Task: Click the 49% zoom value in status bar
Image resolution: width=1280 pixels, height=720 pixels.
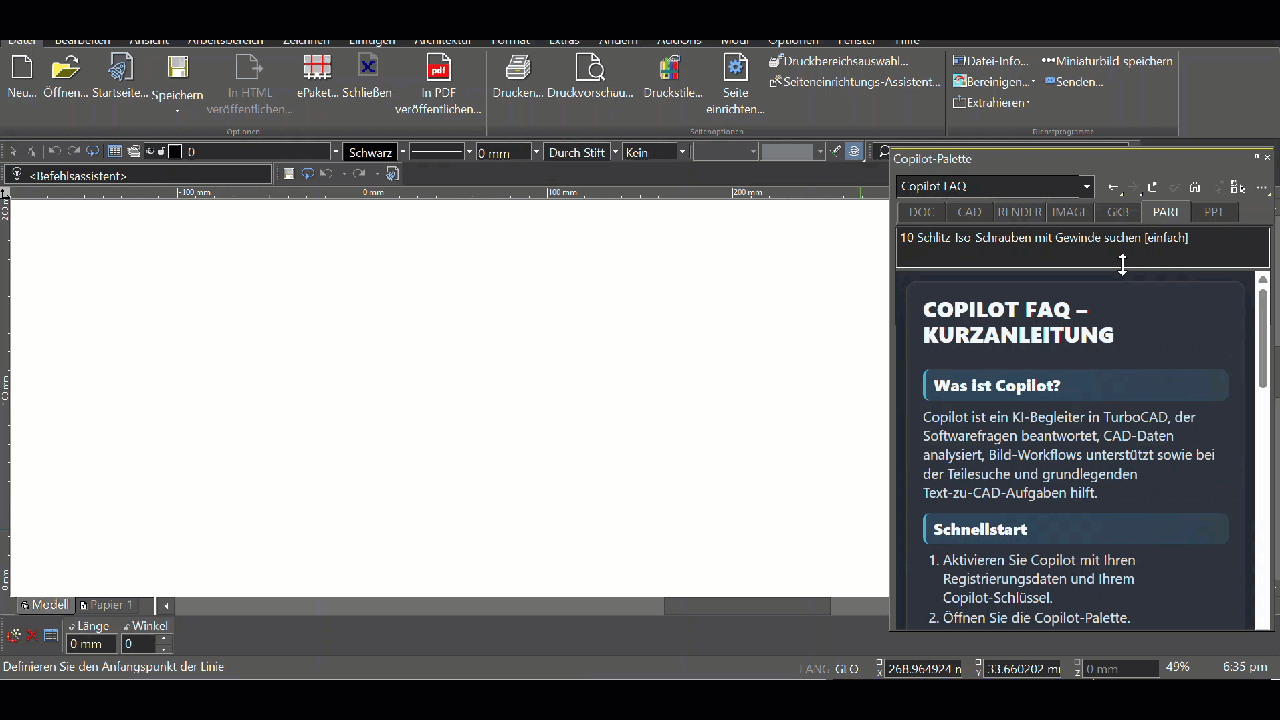Action: (x=1178, y=667)
